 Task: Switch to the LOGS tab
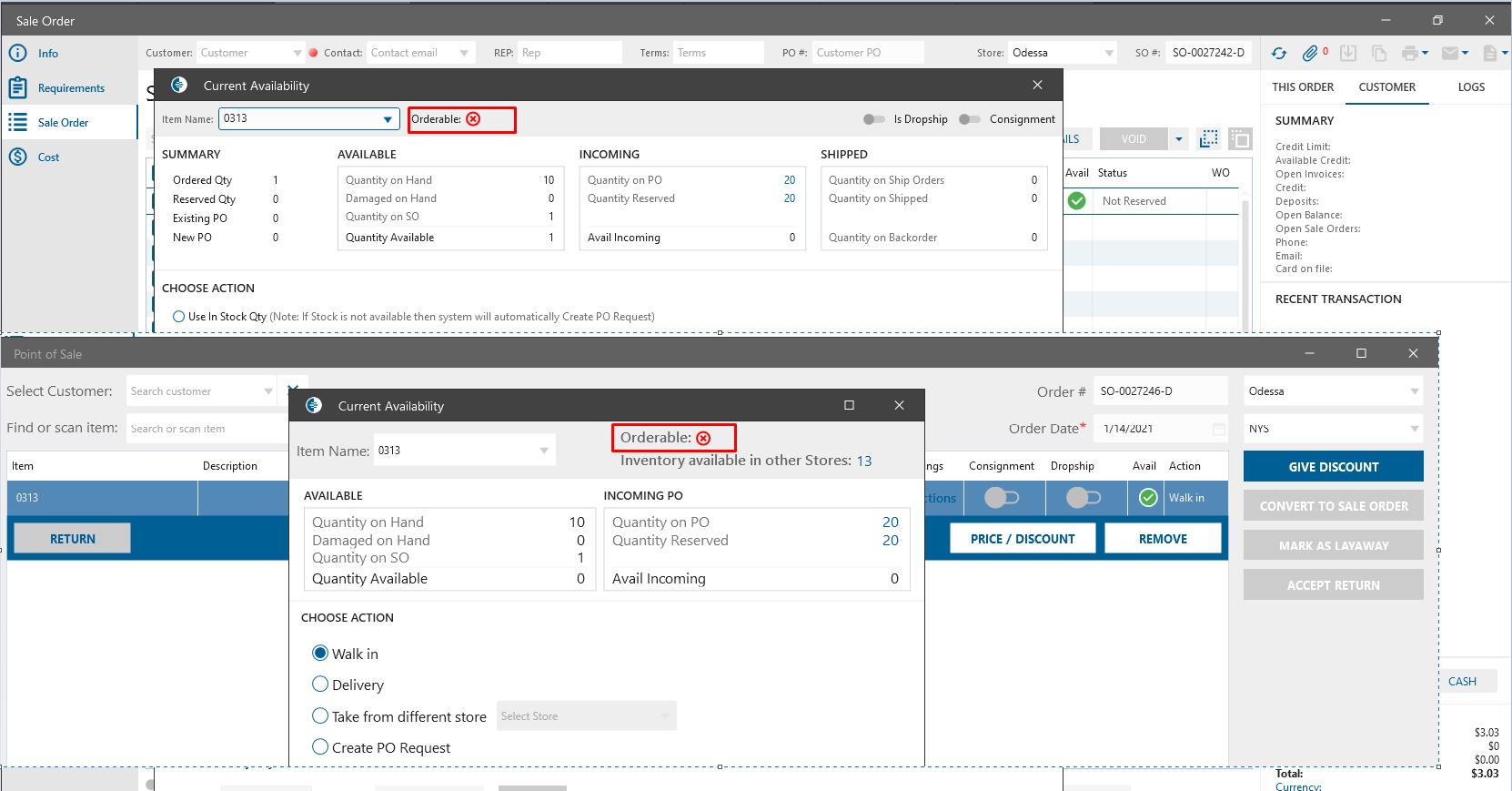[x=1471, y=87]
